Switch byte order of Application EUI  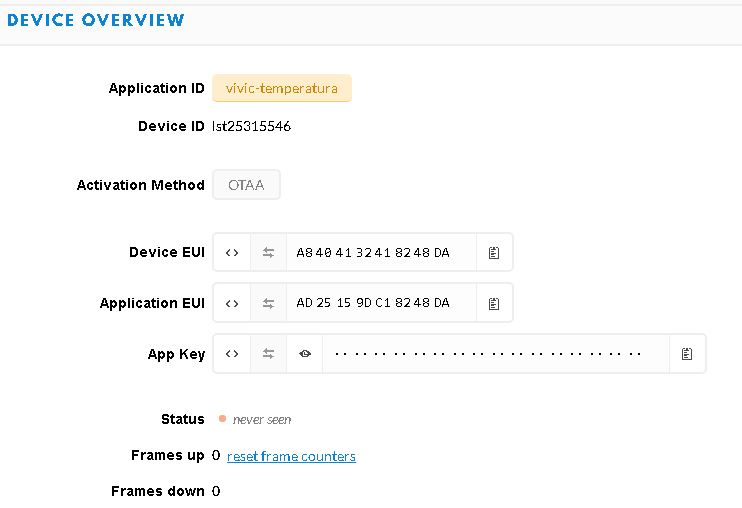coord(268,303)
